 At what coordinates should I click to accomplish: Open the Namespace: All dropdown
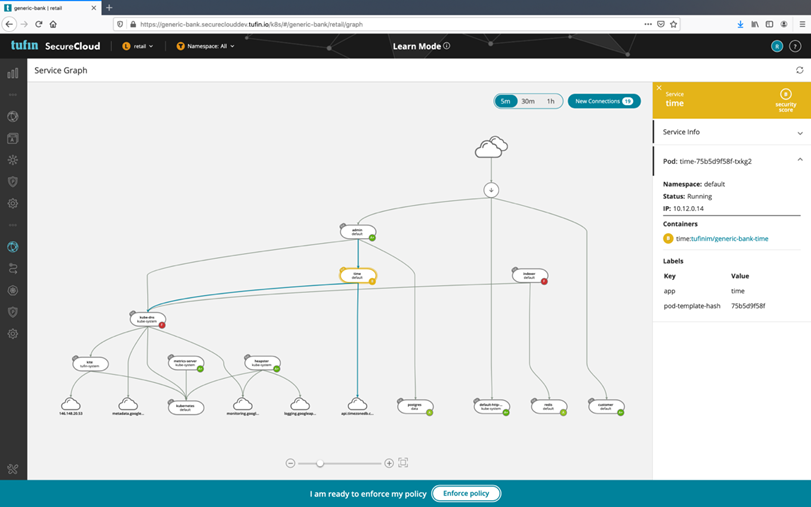tap(206, 46)
